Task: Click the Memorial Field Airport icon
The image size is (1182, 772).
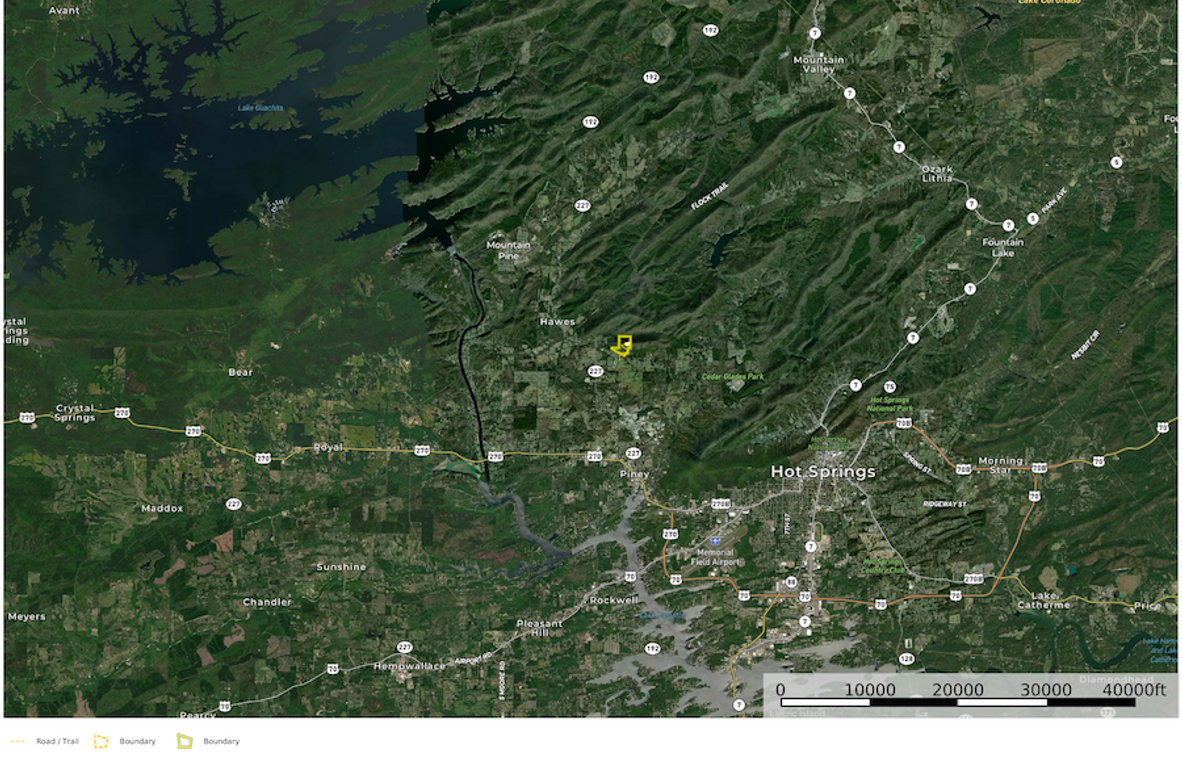Action: click(x=715, y=541)
